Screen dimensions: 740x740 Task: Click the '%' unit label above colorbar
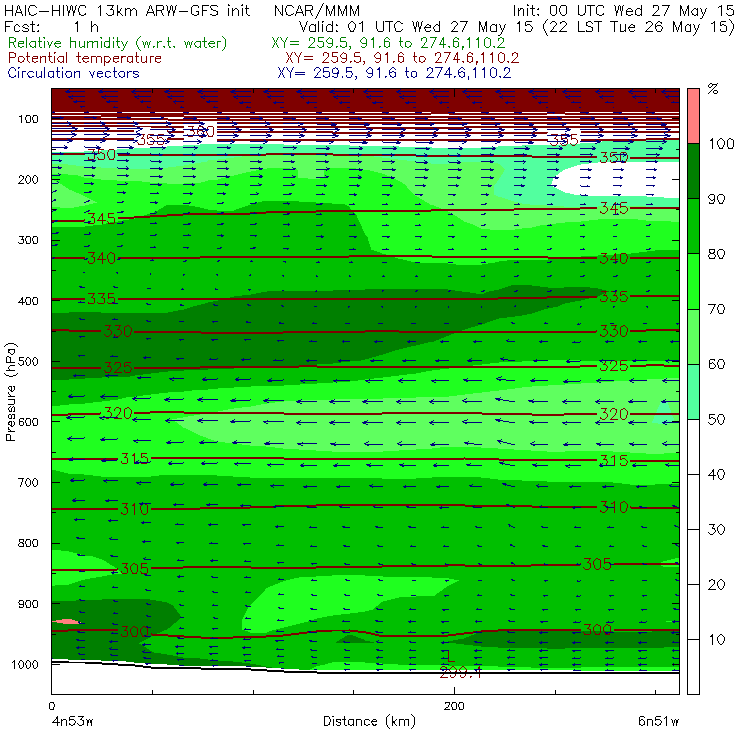coord(713,89)
